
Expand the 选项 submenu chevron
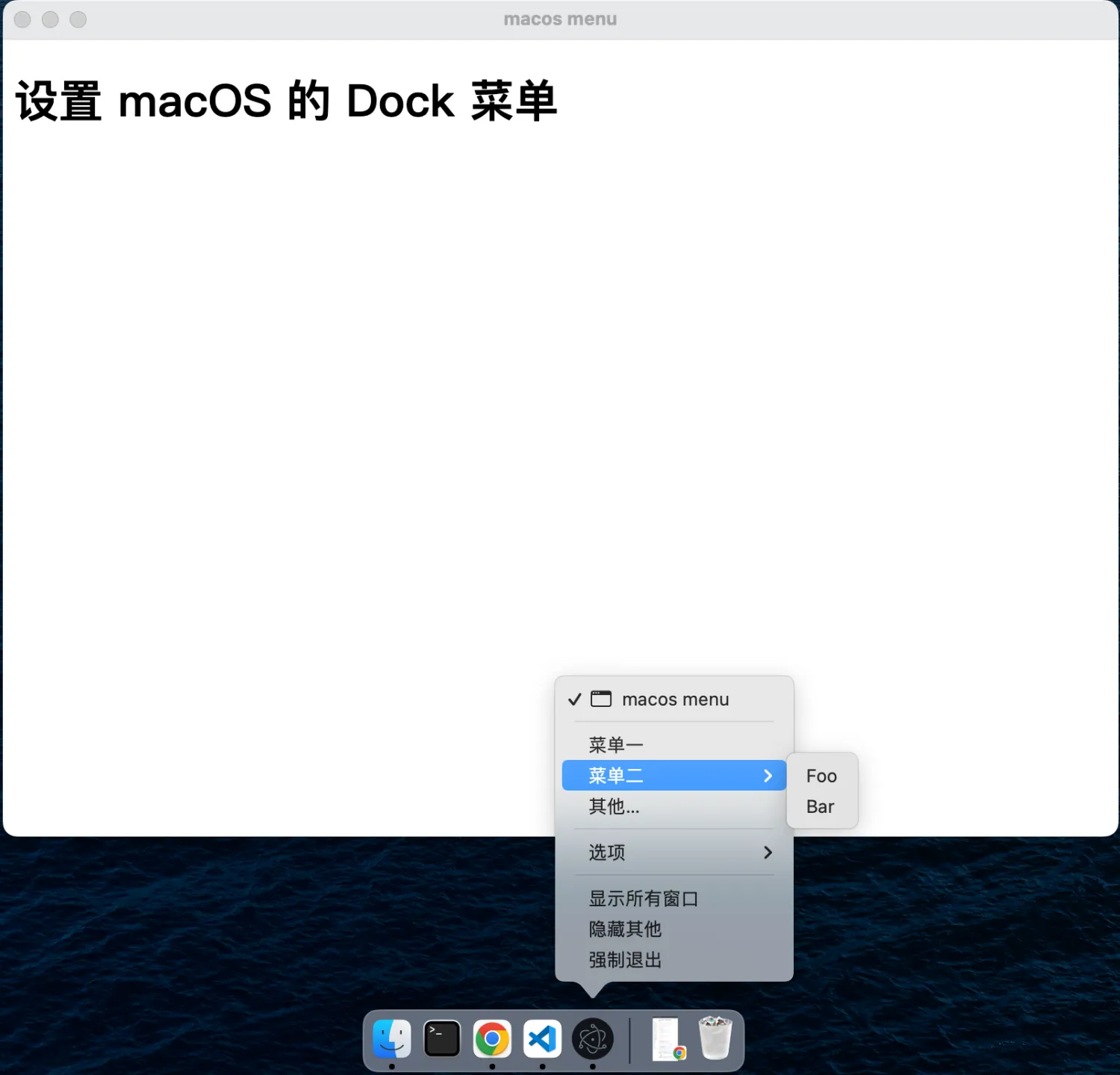click(768, 853)
